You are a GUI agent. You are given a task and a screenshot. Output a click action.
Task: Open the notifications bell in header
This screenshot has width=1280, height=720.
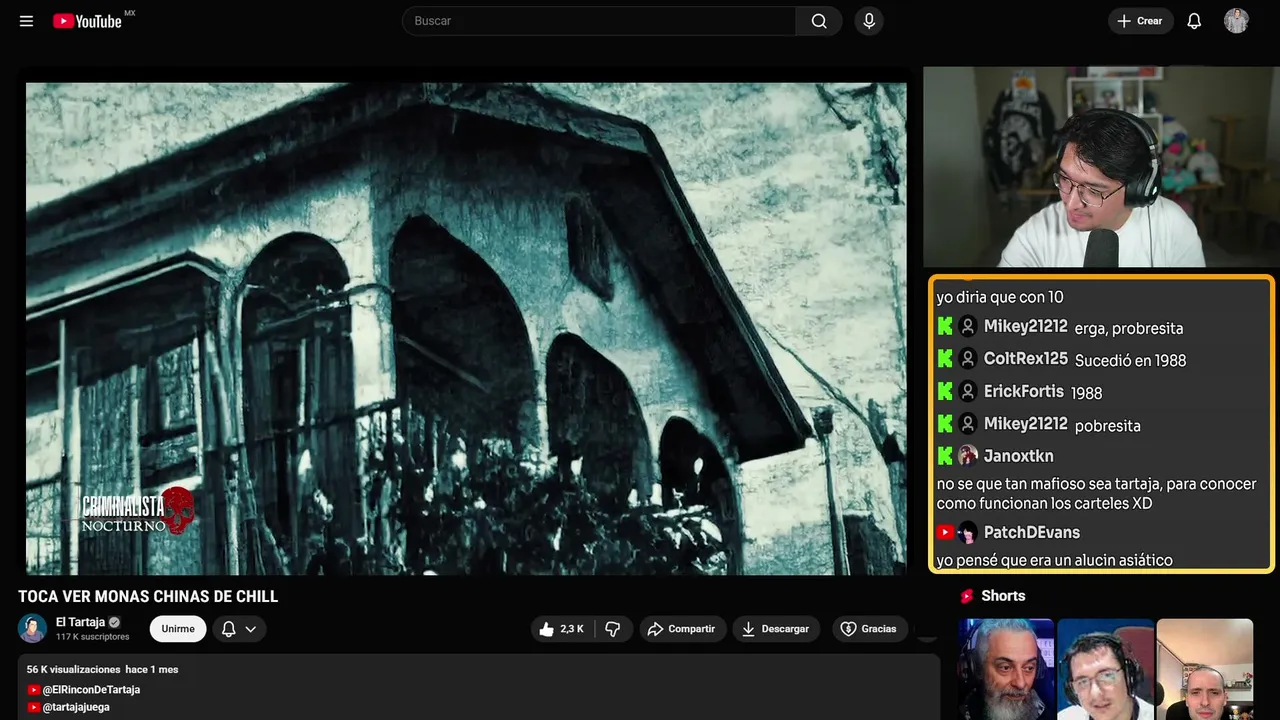pos(1194,21)
